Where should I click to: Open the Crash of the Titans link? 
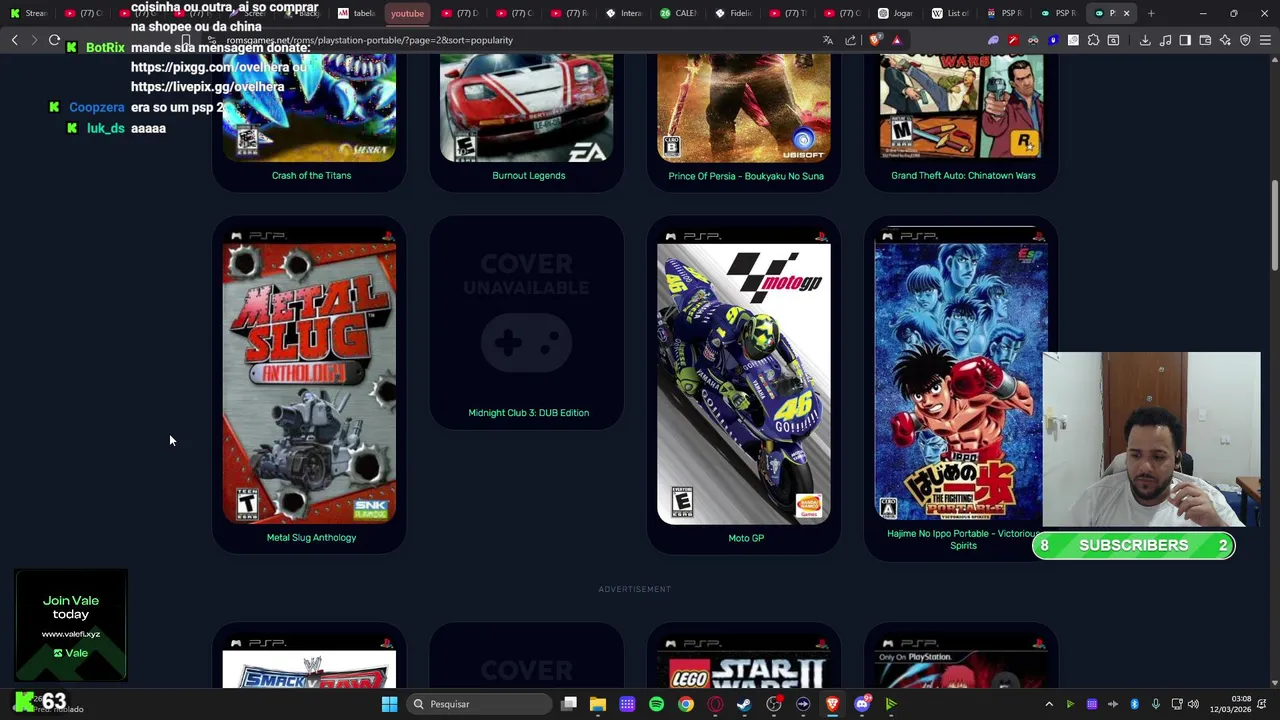pos(311,175)
